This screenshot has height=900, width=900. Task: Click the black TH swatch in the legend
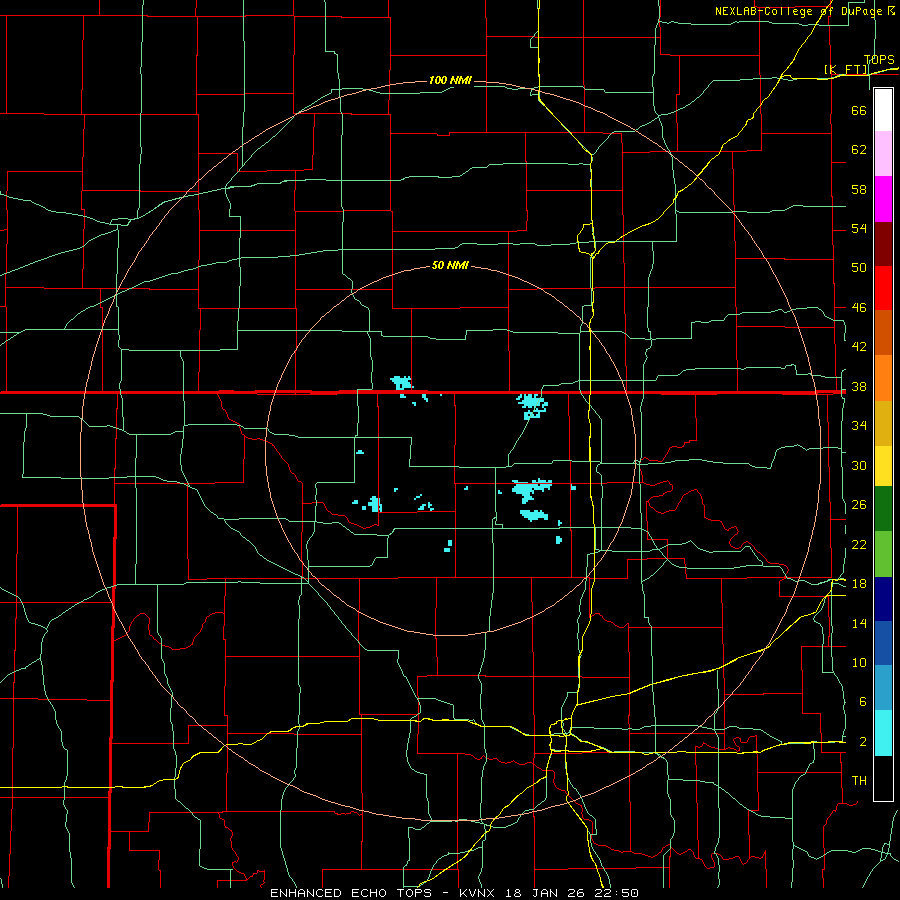[x=883, y=778]
